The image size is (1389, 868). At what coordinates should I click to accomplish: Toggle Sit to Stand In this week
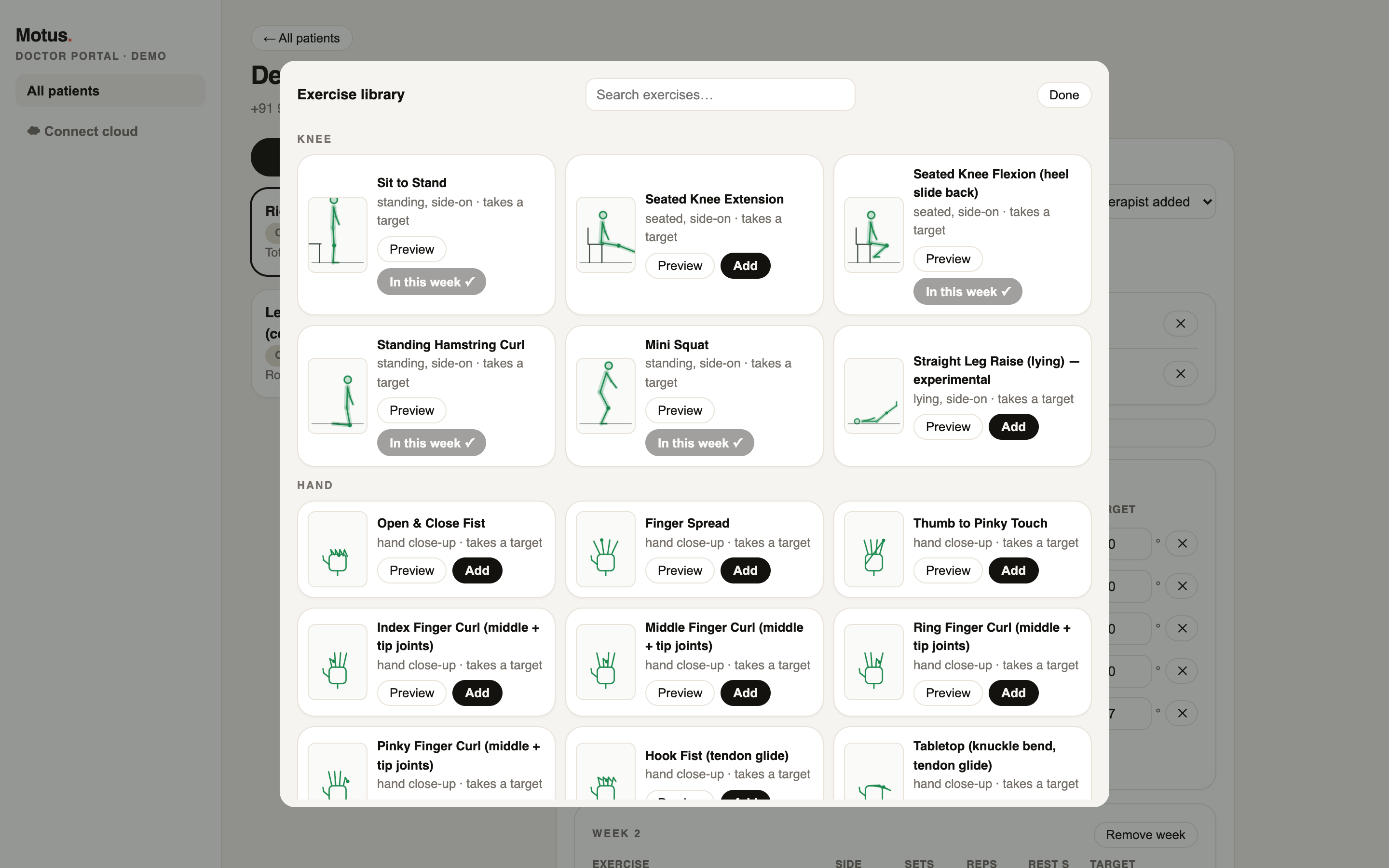coord(431,282)
